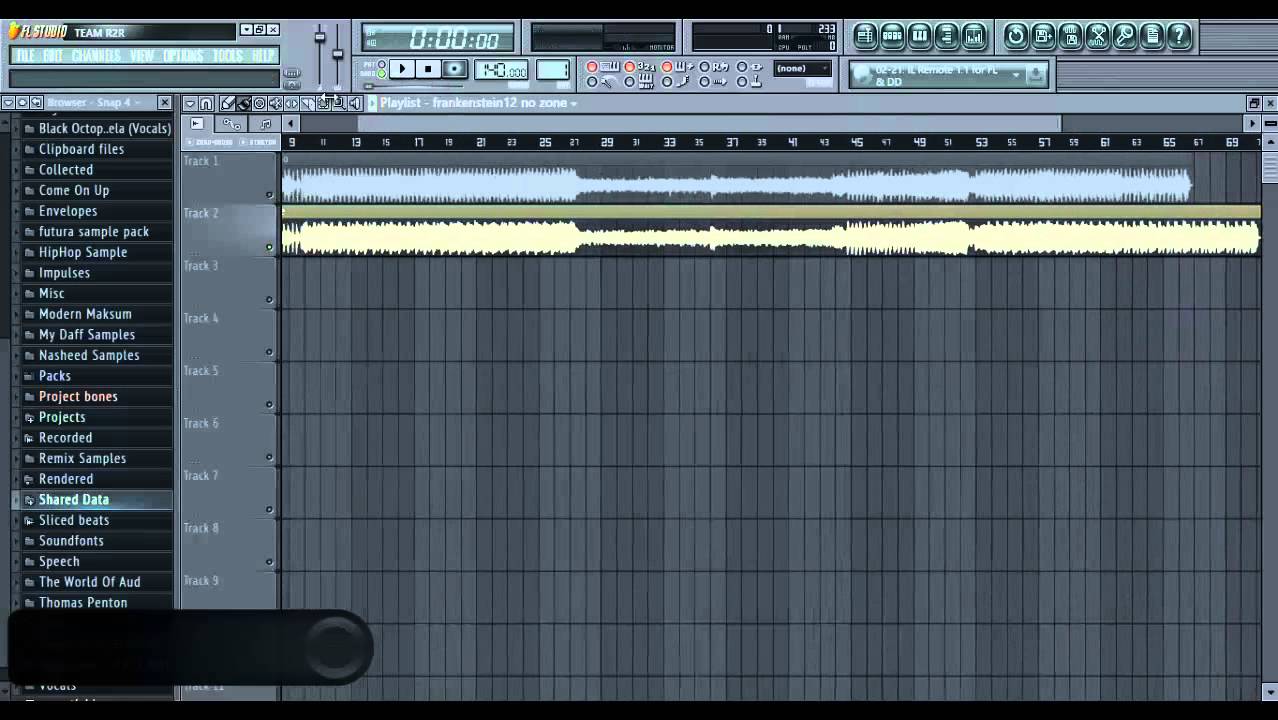The image size is (1278, 720).
Task: Click the Help question mark icon
Action: click(x=1178, y=37)
